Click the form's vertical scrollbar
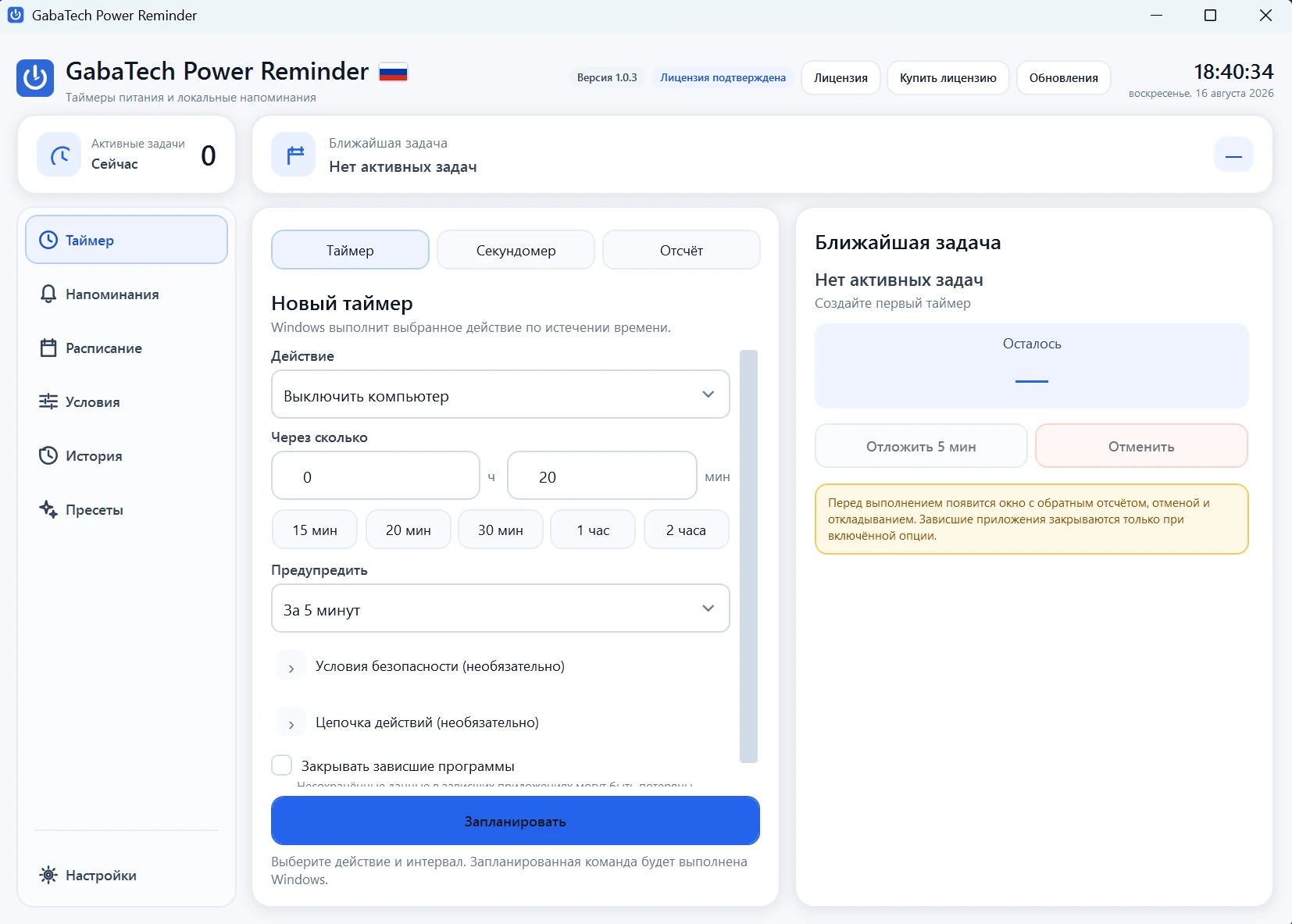 (x=748, y=555)
